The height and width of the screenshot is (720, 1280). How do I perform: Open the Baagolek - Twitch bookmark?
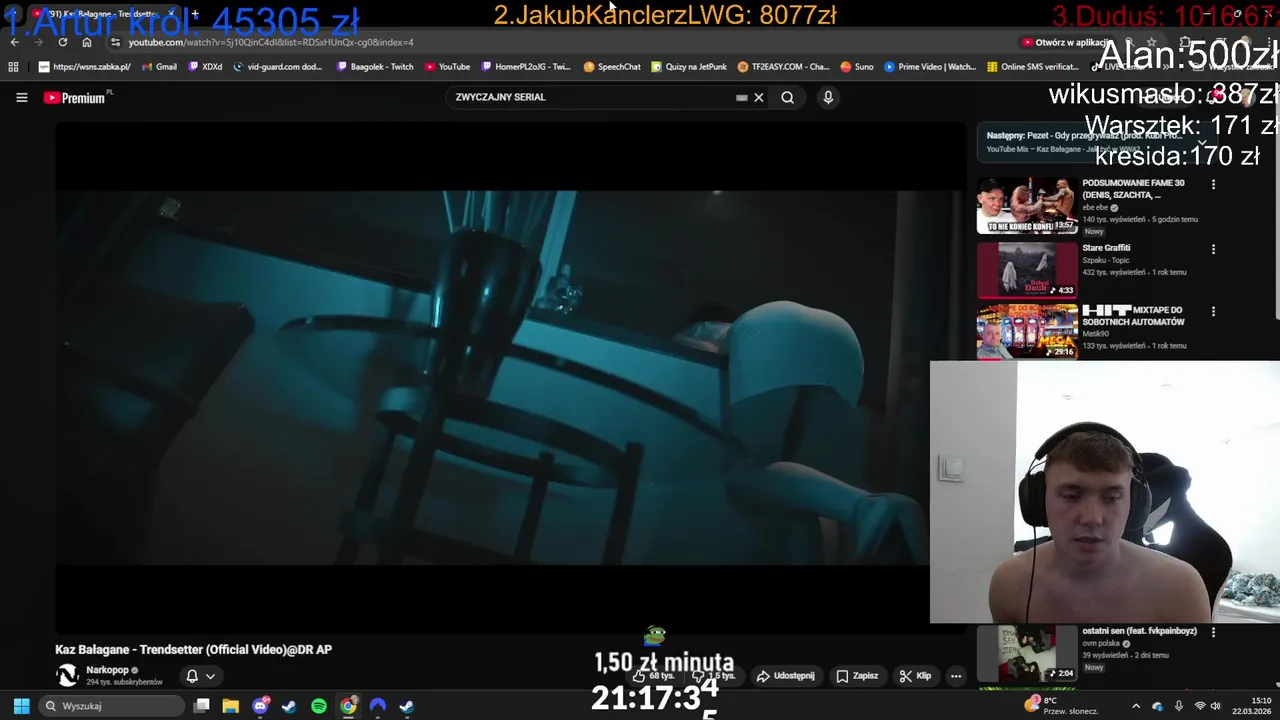(x=375, y=67)
